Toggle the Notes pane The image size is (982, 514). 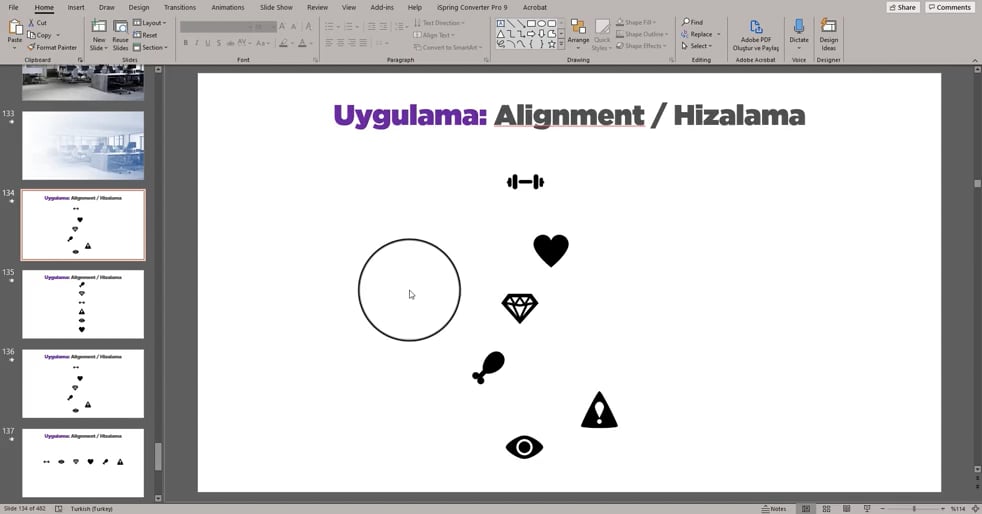(x=773, y=509)
